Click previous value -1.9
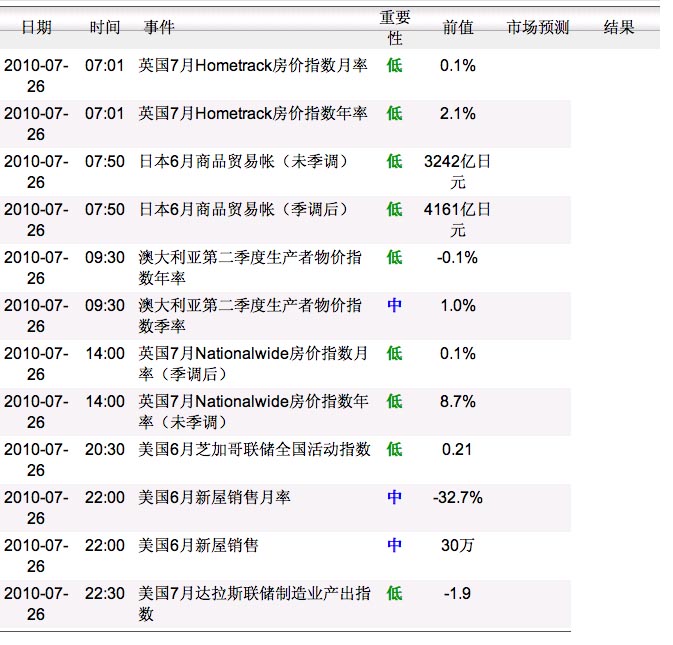The height and width of the screenshot is (645, 673). coord(458,594)
